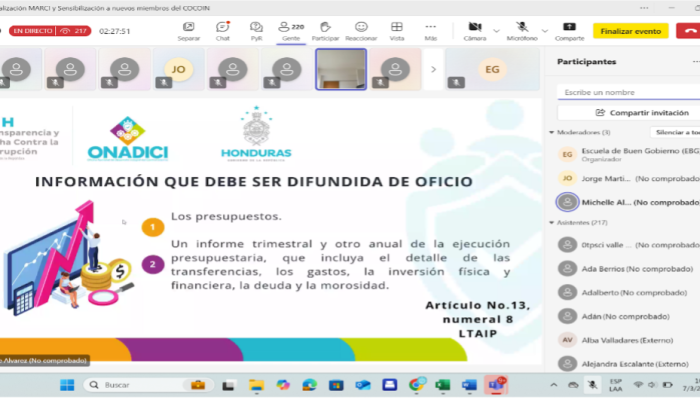700x400 pixels.
Task: Unmute the Micrófono
Action: pos(521,31)
